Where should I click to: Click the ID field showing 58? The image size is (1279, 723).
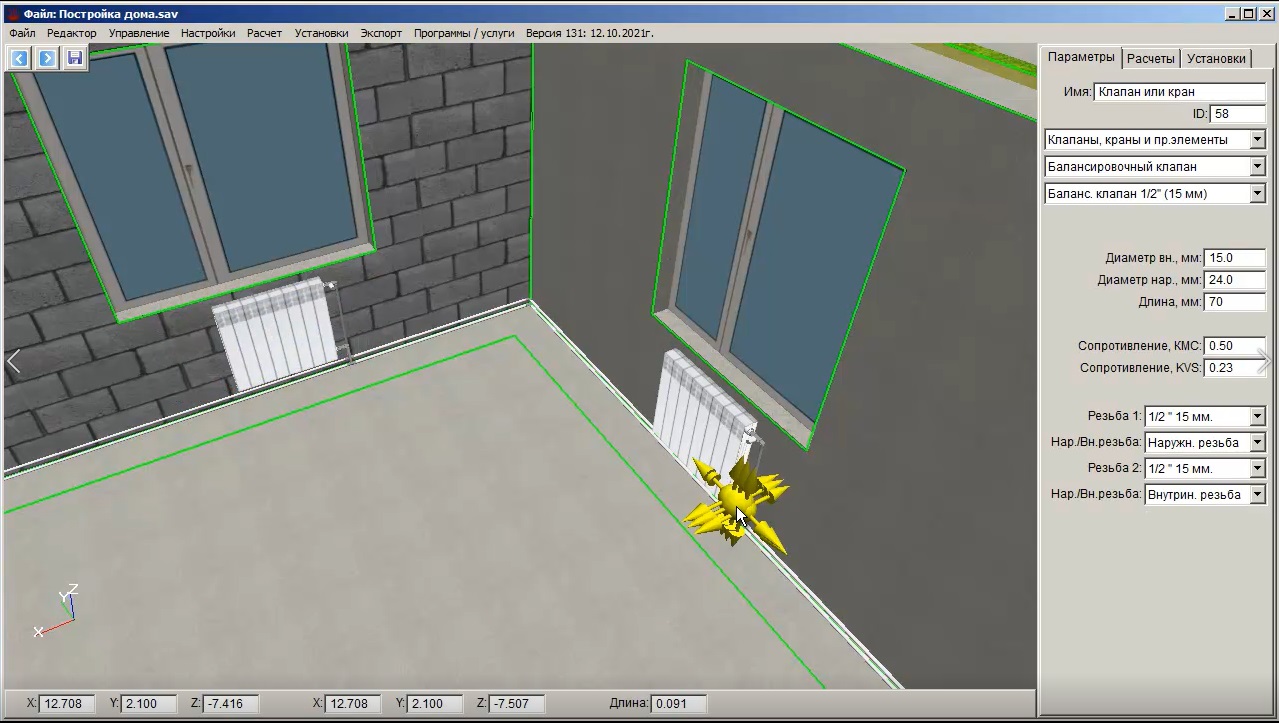[x=1238, y=114]
